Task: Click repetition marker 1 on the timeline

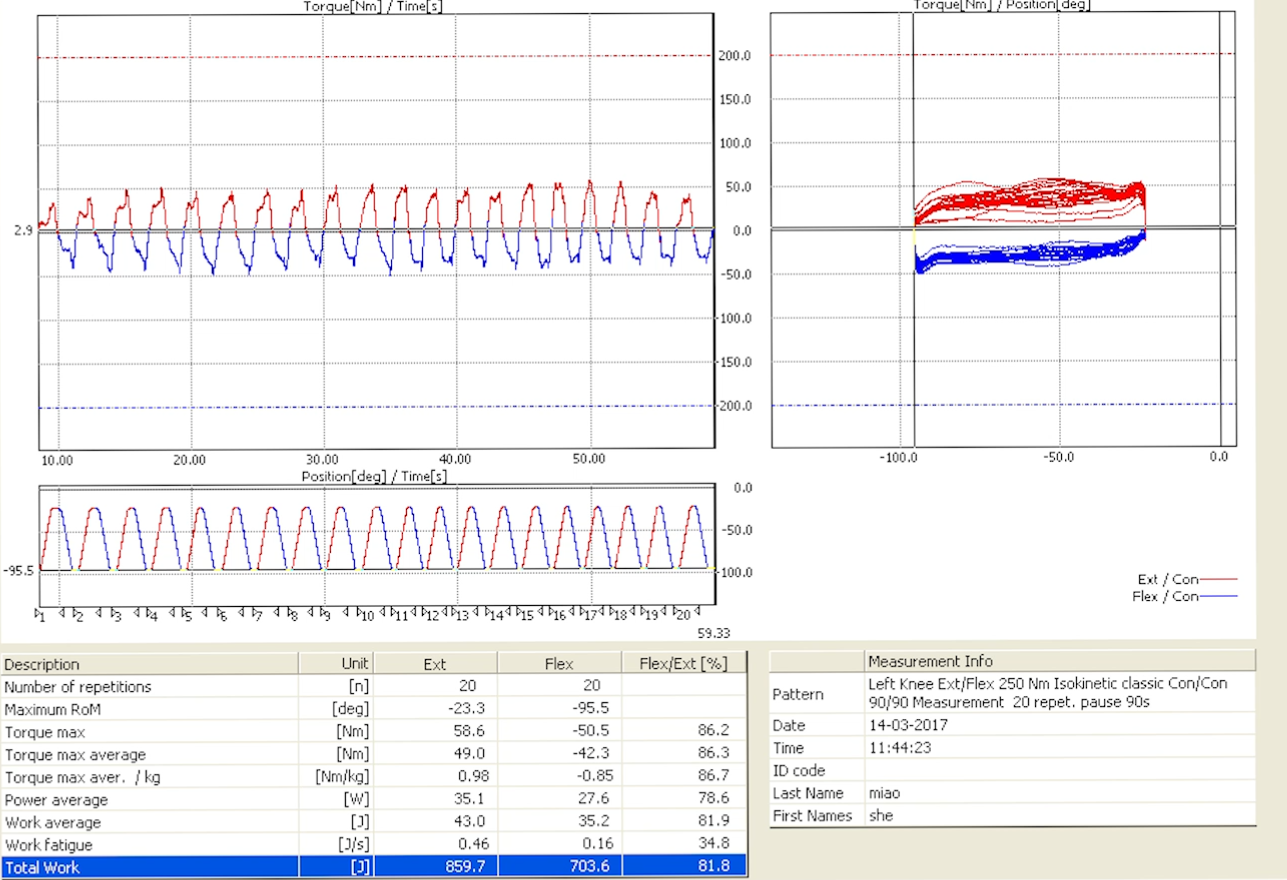Action: click(x=41, y=615)
